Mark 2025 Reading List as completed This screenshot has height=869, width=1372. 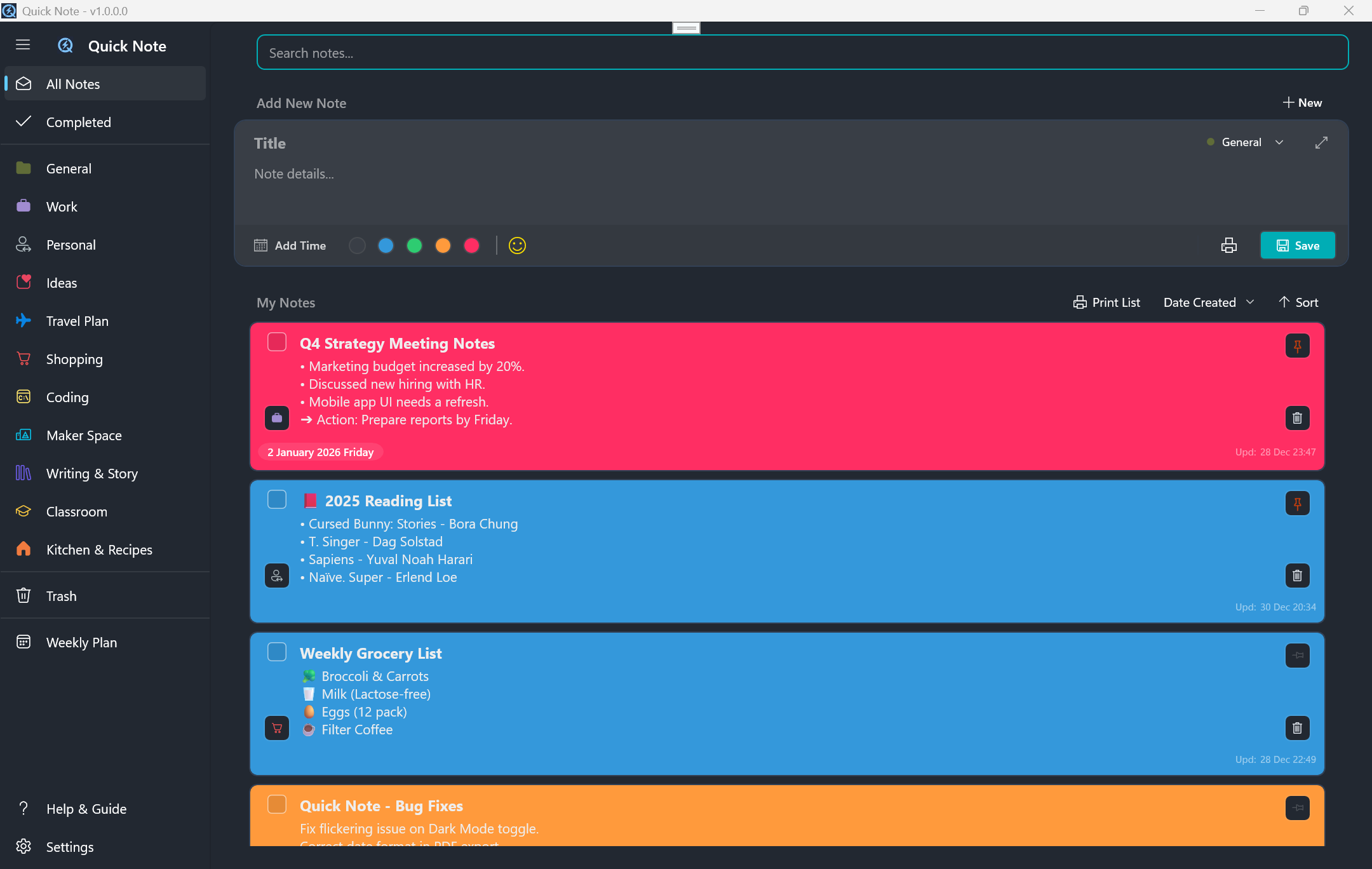[277, 500]
